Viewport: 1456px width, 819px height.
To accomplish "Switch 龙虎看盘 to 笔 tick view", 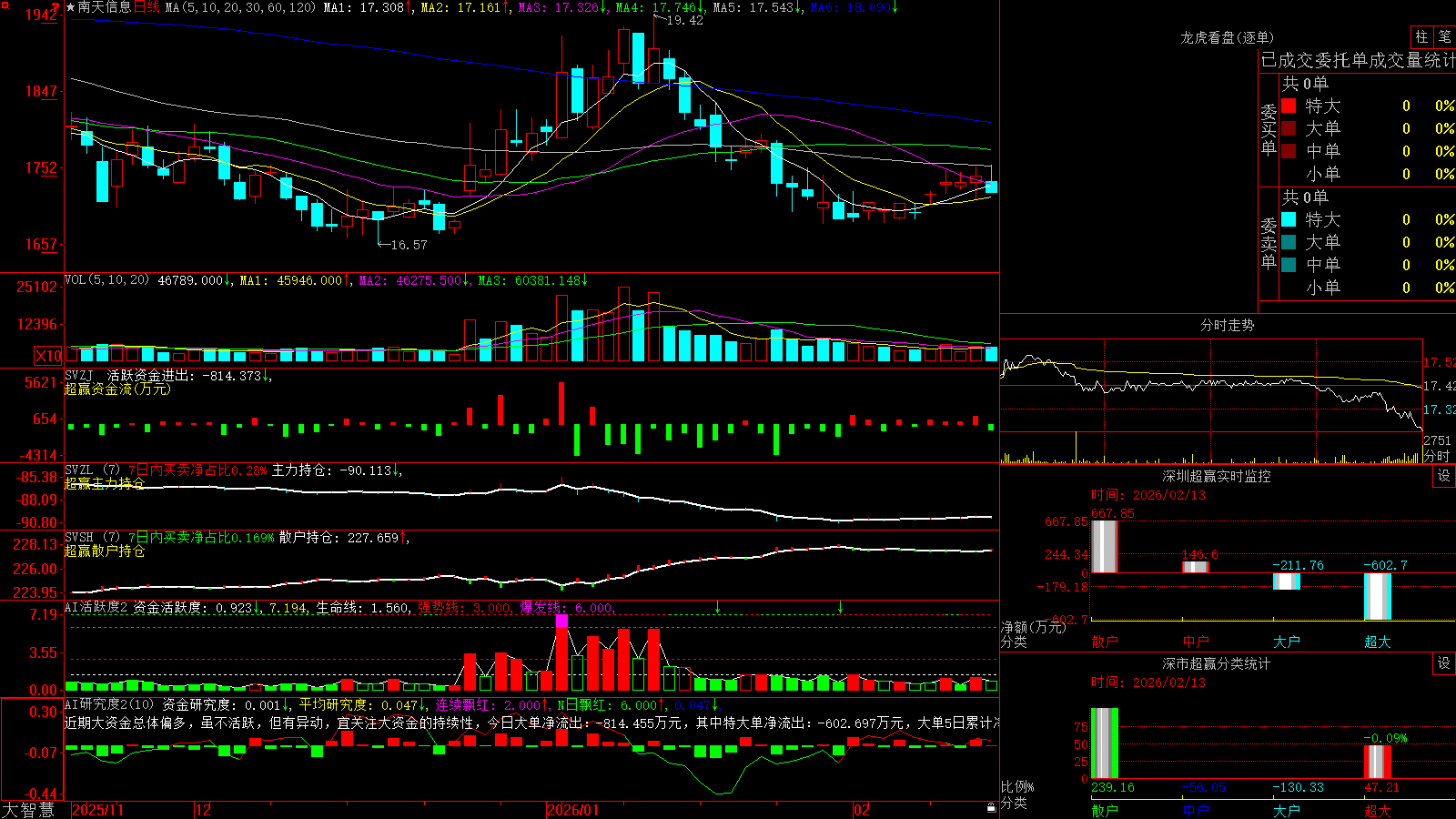I will [x=1444, y=37].
